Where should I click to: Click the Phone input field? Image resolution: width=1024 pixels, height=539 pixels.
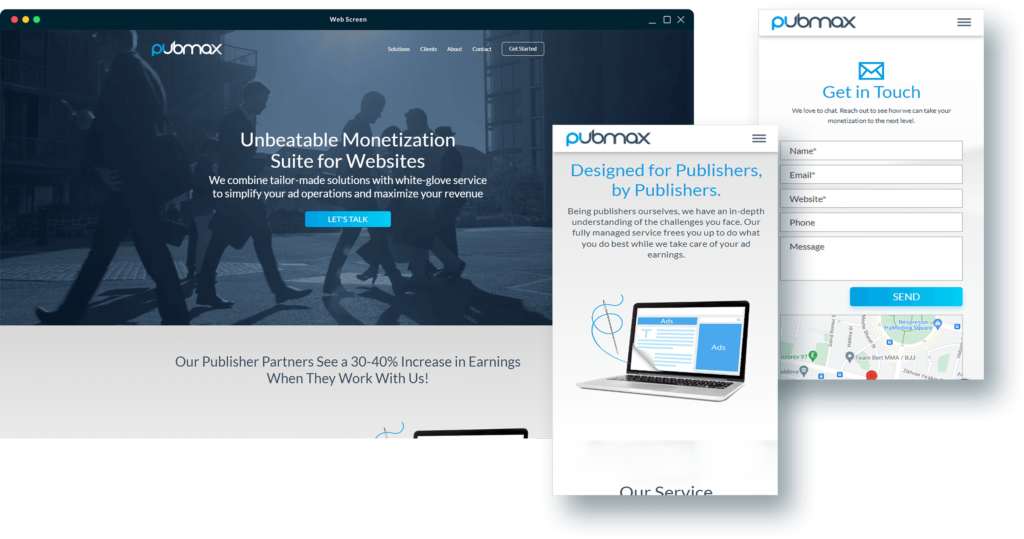coord(870,223)
